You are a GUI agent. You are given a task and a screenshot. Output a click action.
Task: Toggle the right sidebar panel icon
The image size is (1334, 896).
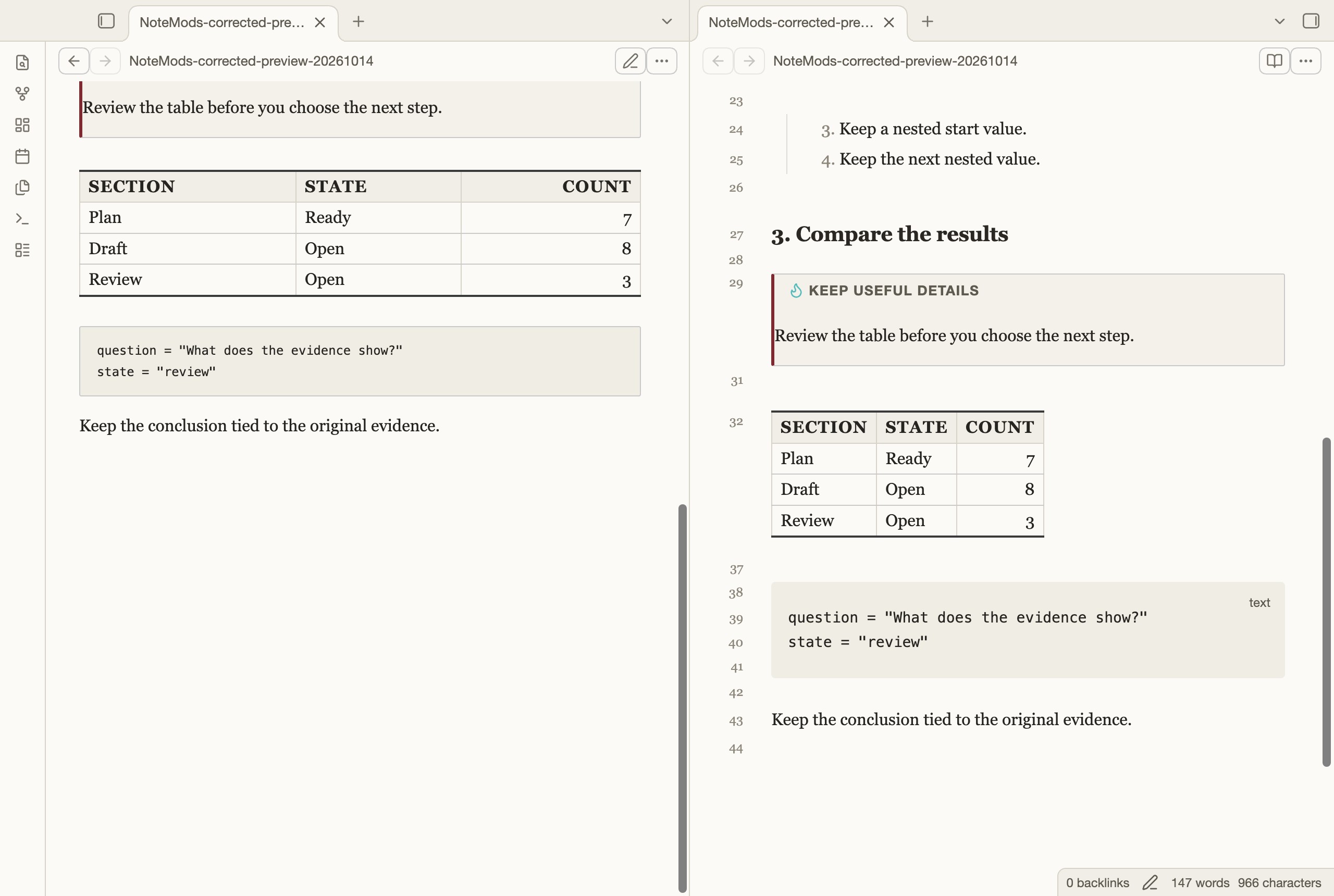pyautogui.click(x=1311, y=21)
